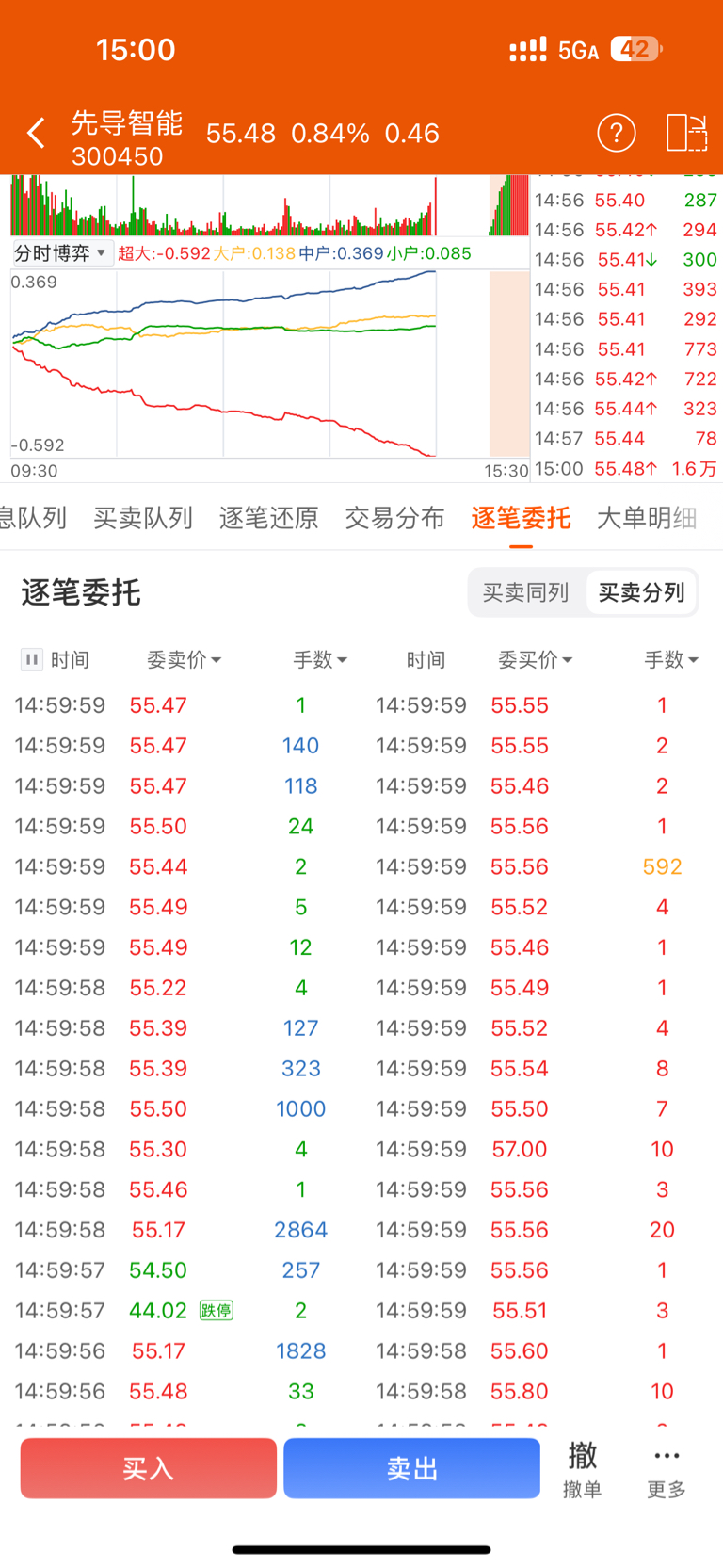Sort by sell-side 手数 column dropdown
The height and width of the screenshot is (1568, 723).
[320, 660]
